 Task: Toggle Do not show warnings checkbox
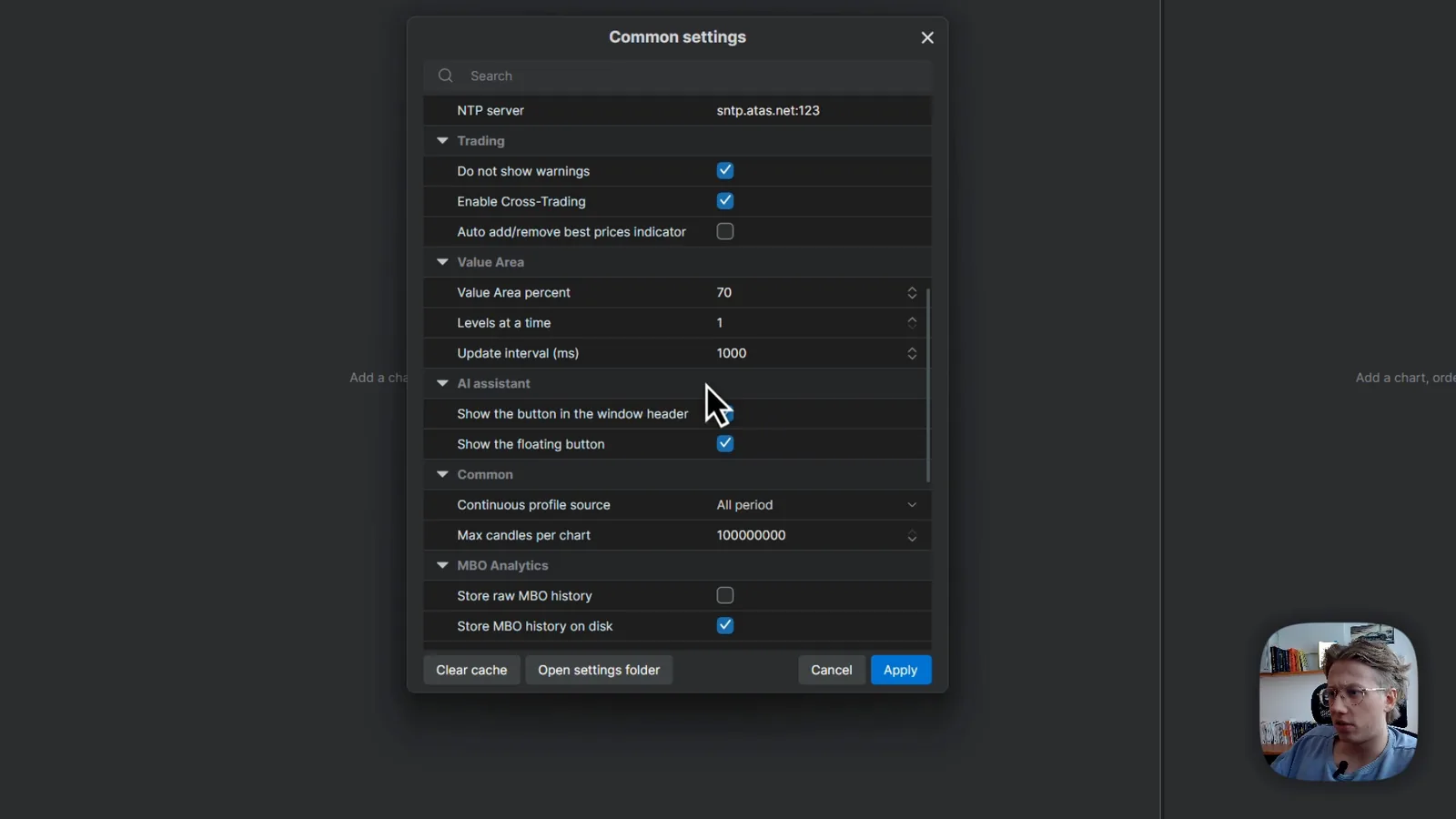click(x=725, y=170)
